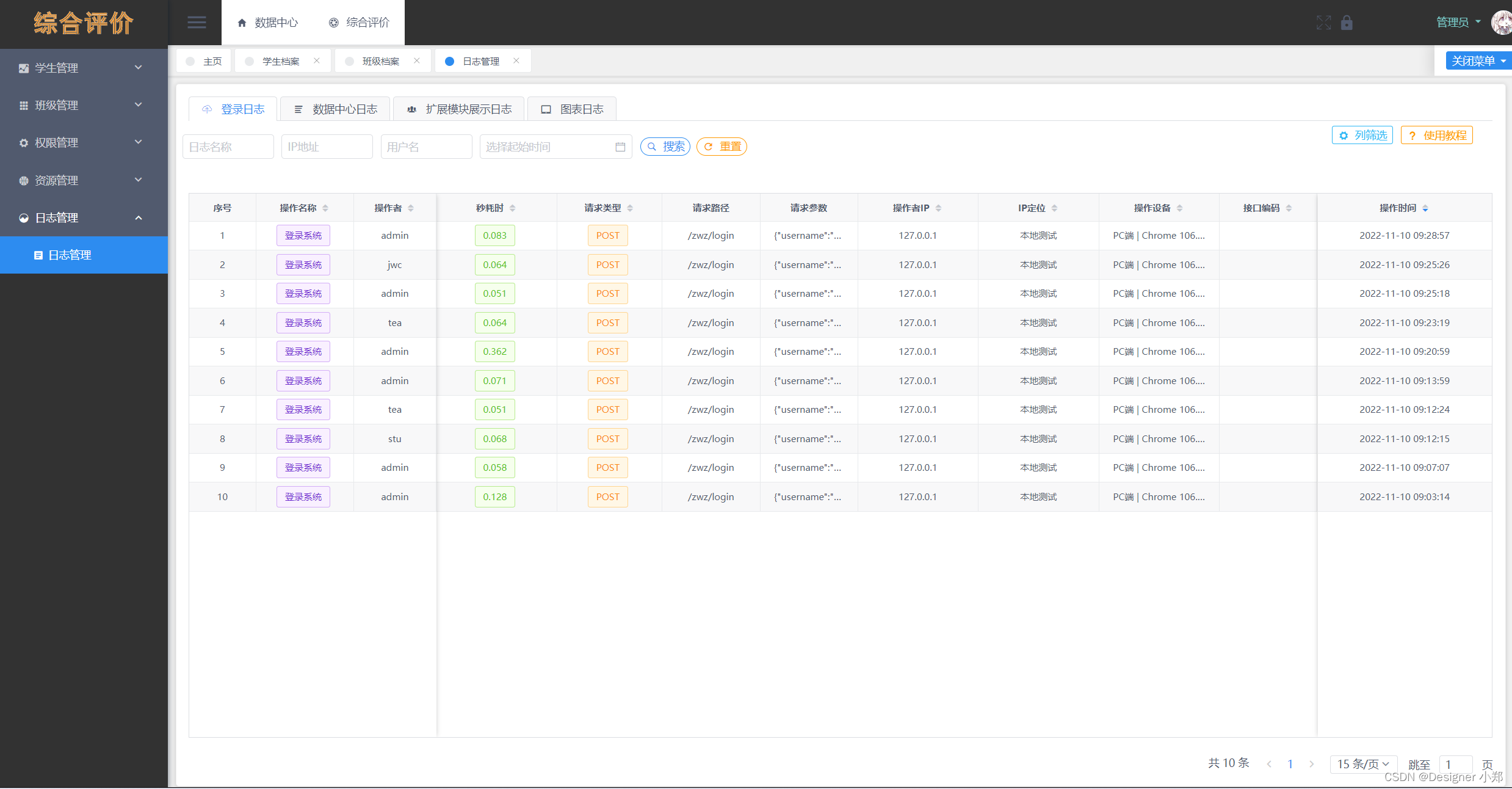This screenshot has height=789, width=1512.
Task: Switch to 数据中心日志 tab
Action: point(336,109)
